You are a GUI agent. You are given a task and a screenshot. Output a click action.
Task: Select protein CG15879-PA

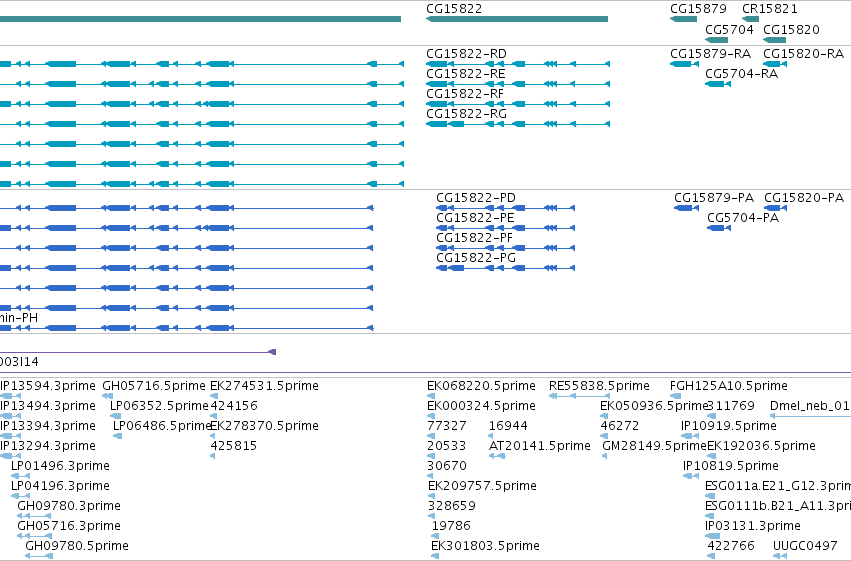714,197
